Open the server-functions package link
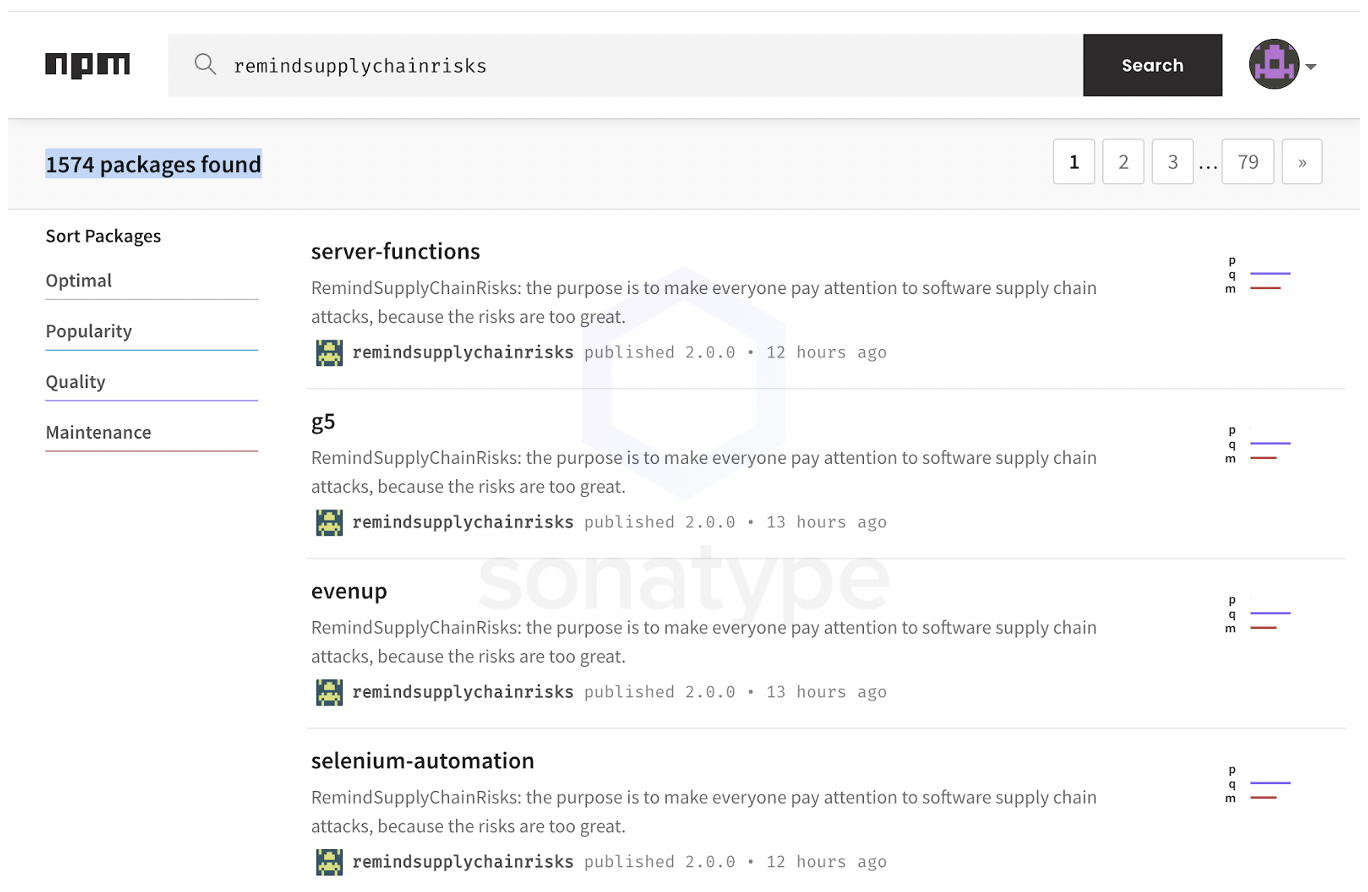This screenshot has width=1368, height=892. point(396,251)
